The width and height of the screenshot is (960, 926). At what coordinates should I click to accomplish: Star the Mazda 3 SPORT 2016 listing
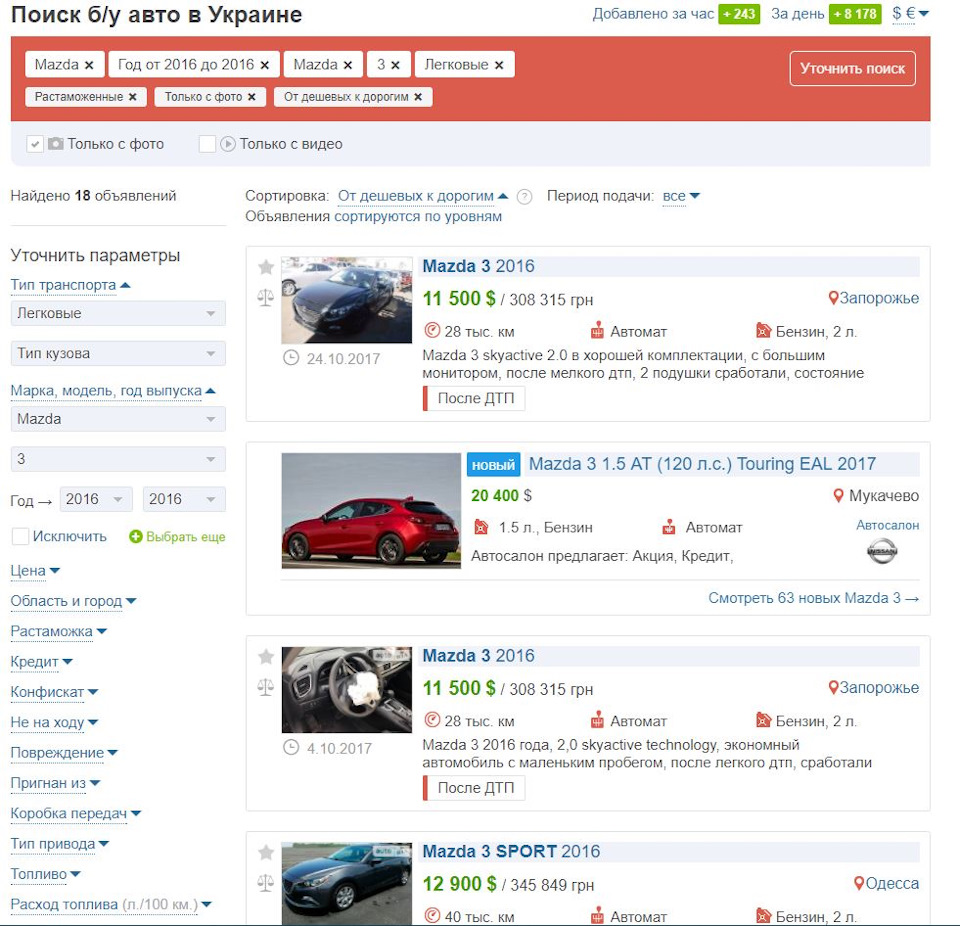(x=266, y=853)
